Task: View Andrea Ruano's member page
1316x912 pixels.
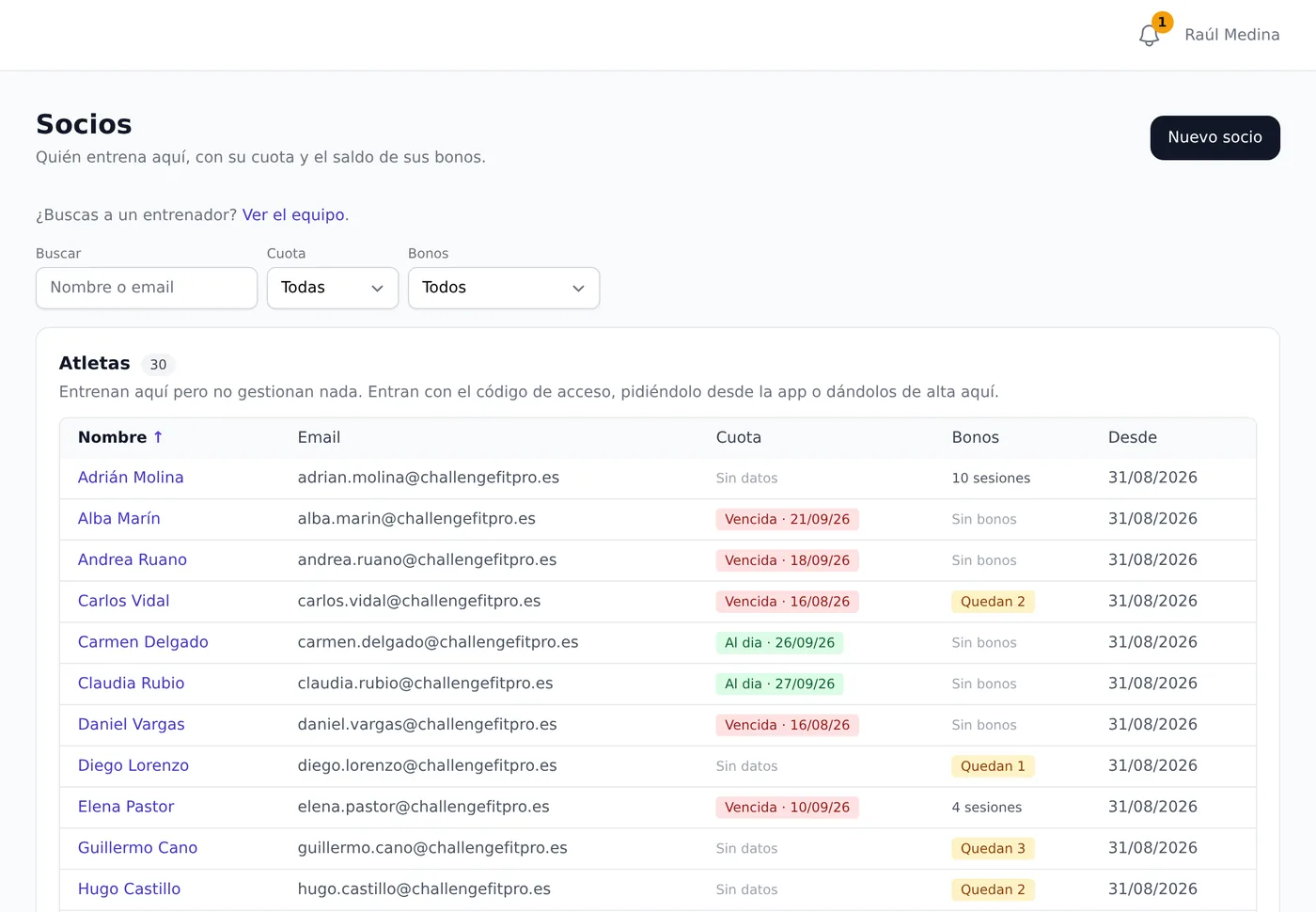Action: tap(133, 560)
